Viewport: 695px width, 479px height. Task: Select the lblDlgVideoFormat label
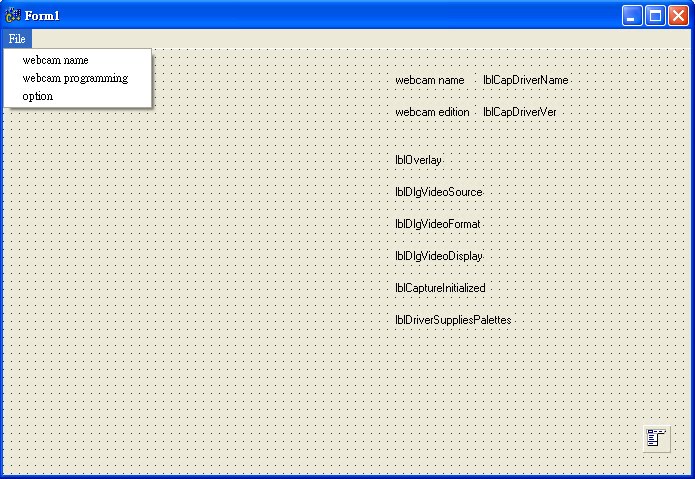click(437, 224)
